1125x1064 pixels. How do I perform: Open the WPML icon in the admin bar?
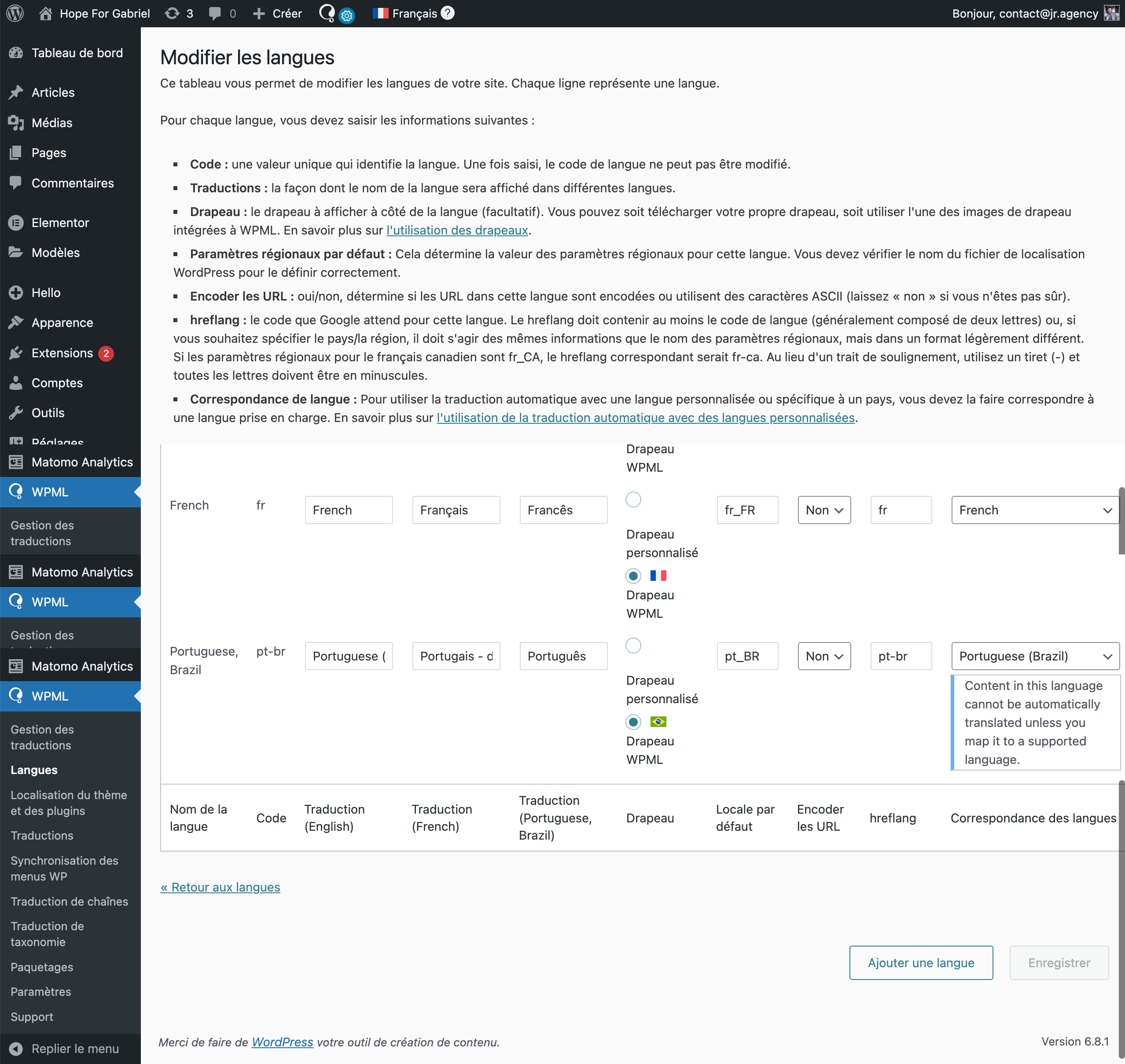pyautogui.click(x=327, y=12)
